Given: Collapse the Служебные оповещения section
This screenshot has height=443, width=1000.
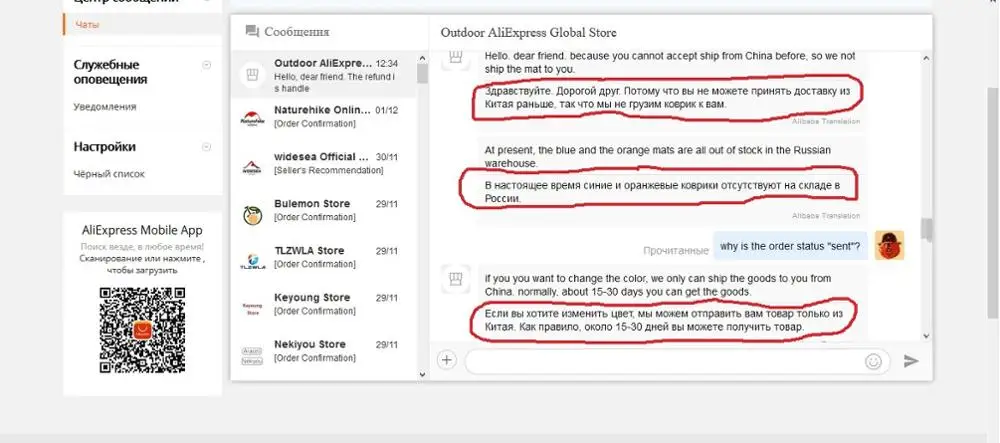Looking at the screenshot, I should [206, 65].
